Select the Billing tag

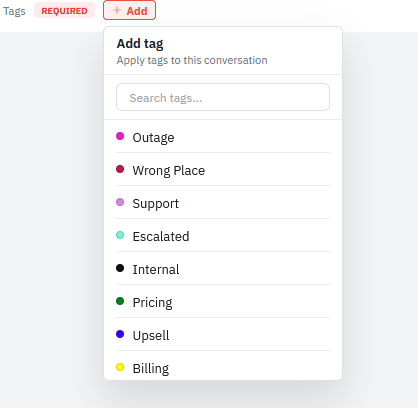(x=223, y=367)
